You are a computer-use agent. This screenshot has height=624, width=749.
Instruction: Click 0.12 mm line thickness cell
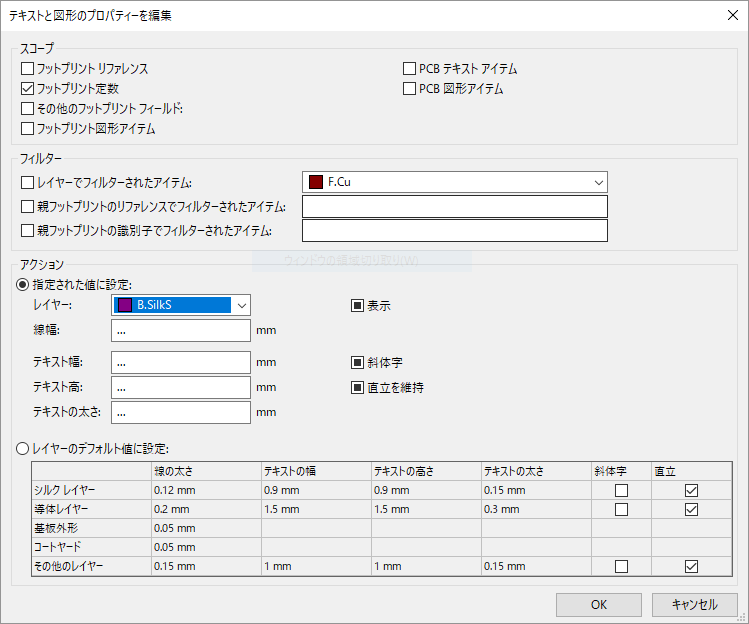coord(206,490)
